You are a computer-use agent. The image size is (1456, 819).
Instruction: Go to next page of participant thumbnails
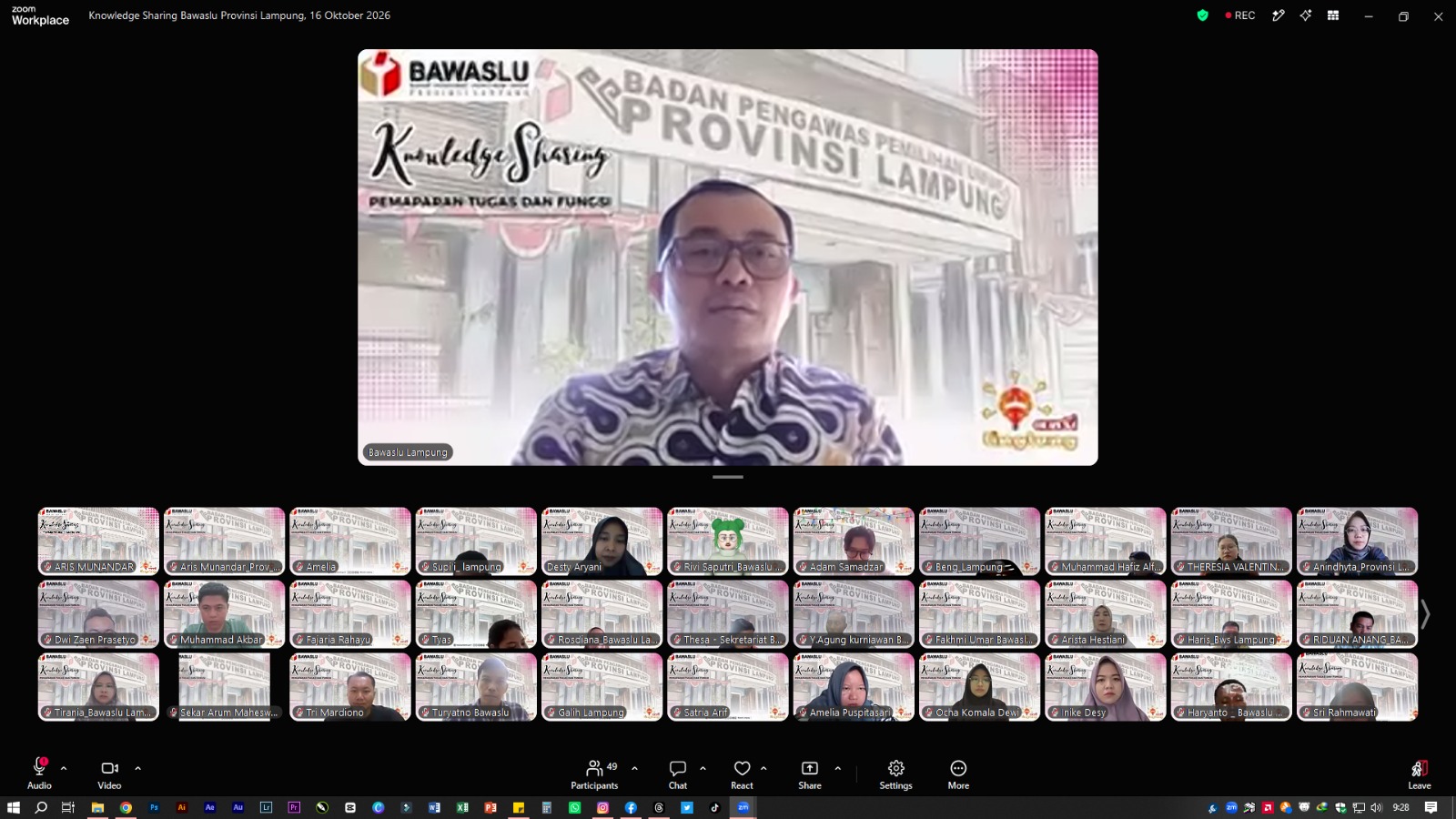click(x=1426, y=614)
